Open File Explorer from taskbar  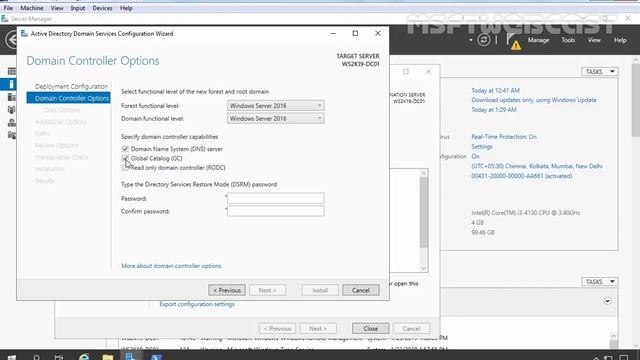coord(108,357)
